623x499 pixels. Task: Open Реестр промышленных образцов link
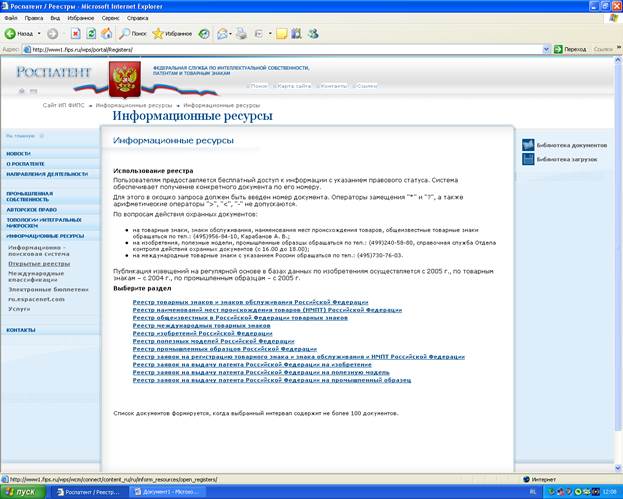225,349
